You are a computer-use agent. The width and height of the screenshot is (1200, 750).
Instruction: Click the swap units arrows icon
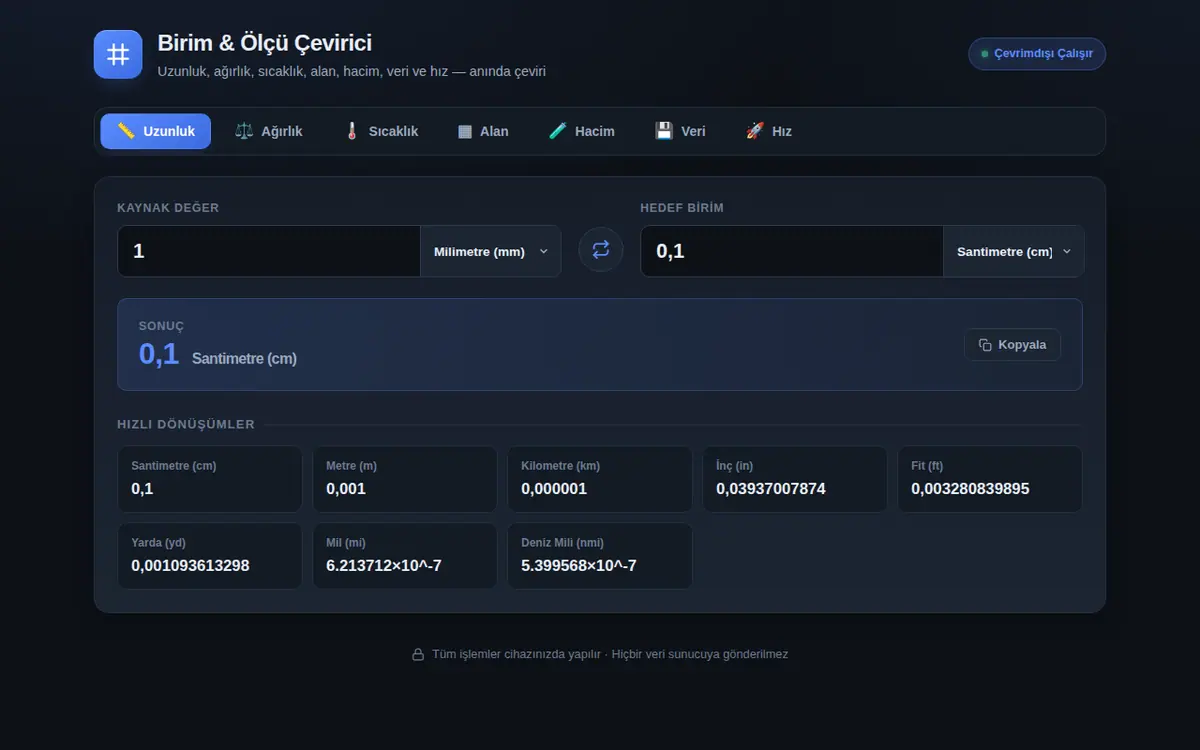601,250
